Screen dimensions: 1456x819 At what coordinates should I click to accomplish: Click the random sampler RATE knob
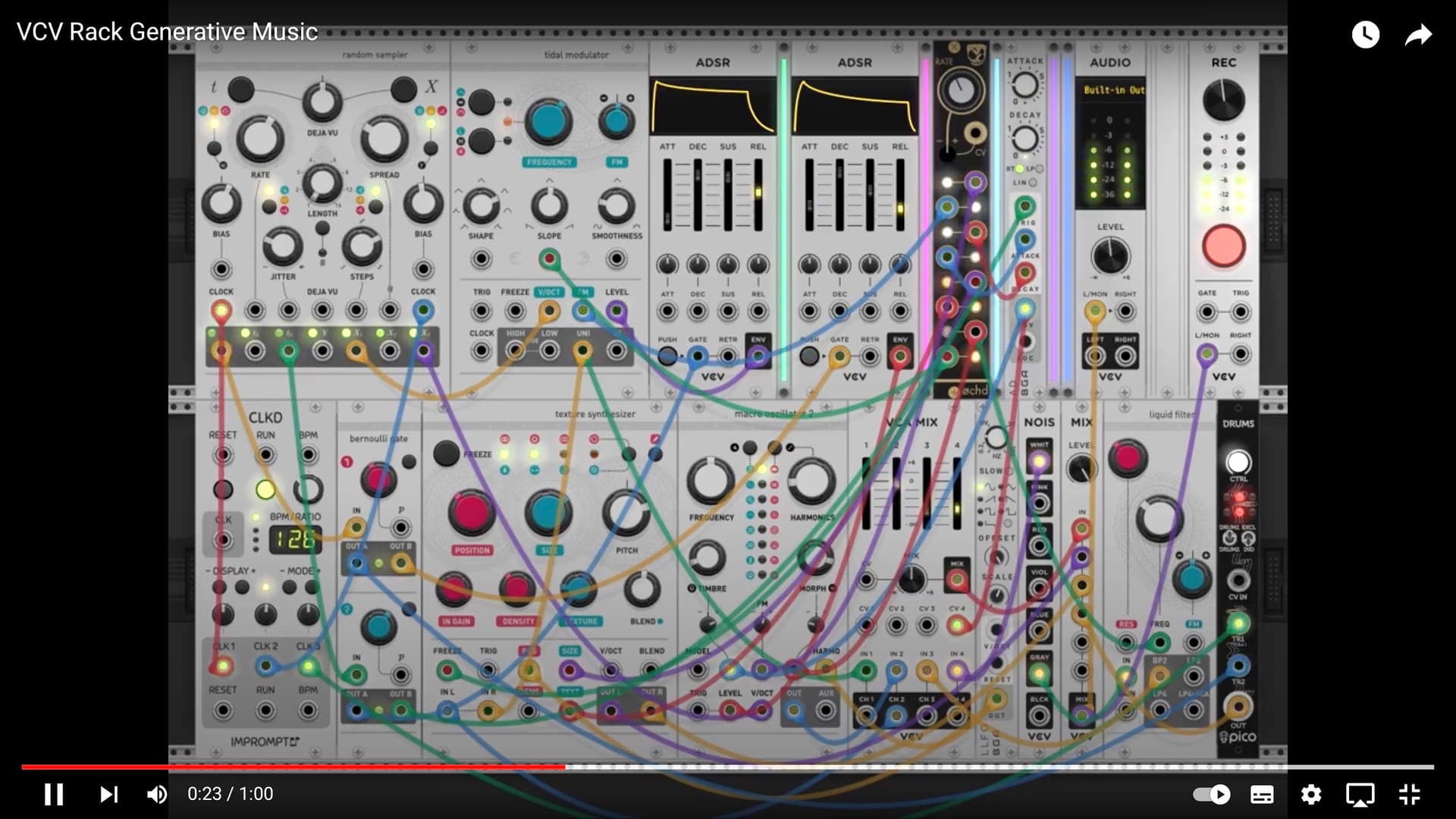(260, 140)
